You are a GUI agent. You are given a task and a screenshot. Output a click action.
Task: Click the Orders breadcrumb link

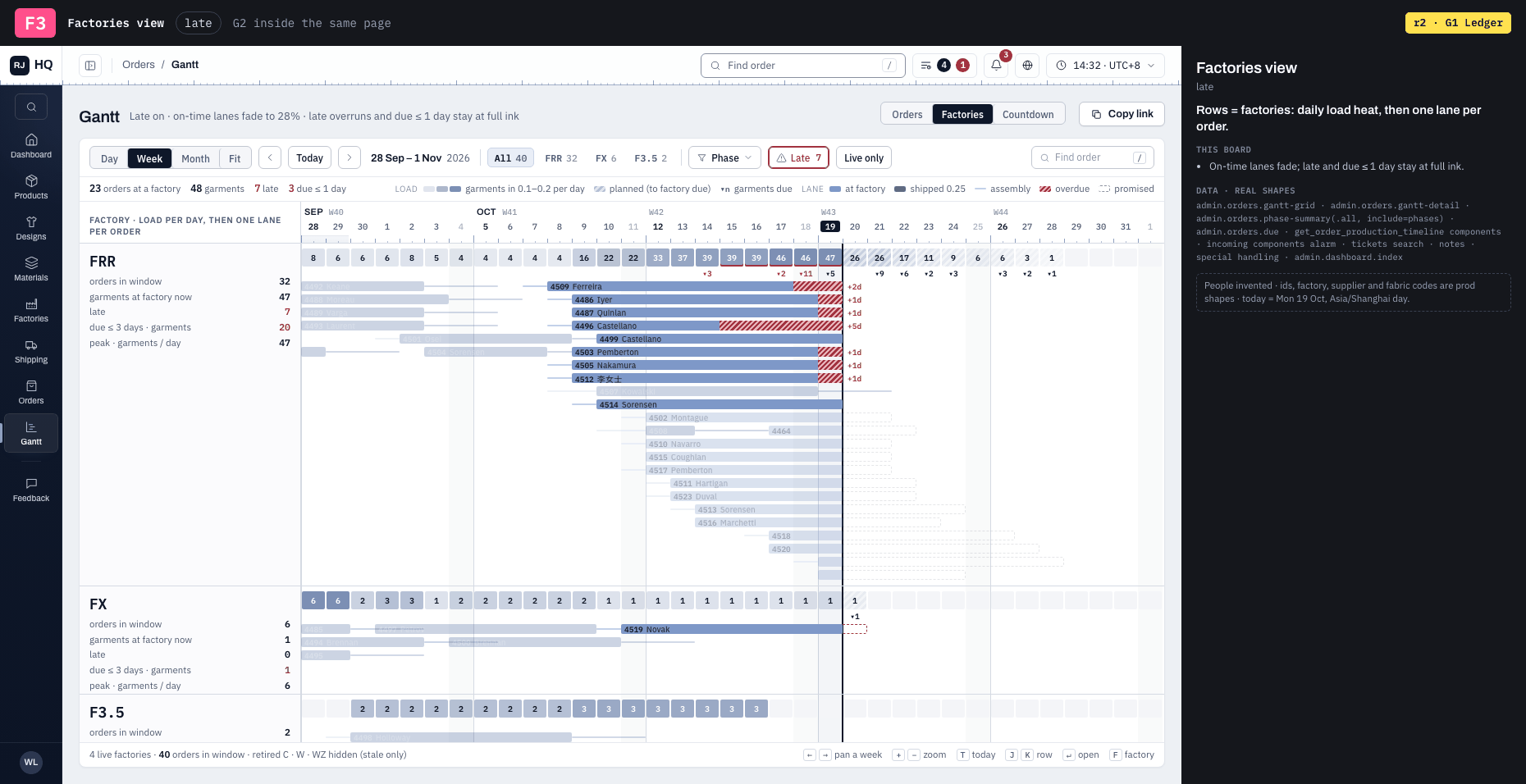(x=139, y=65)
